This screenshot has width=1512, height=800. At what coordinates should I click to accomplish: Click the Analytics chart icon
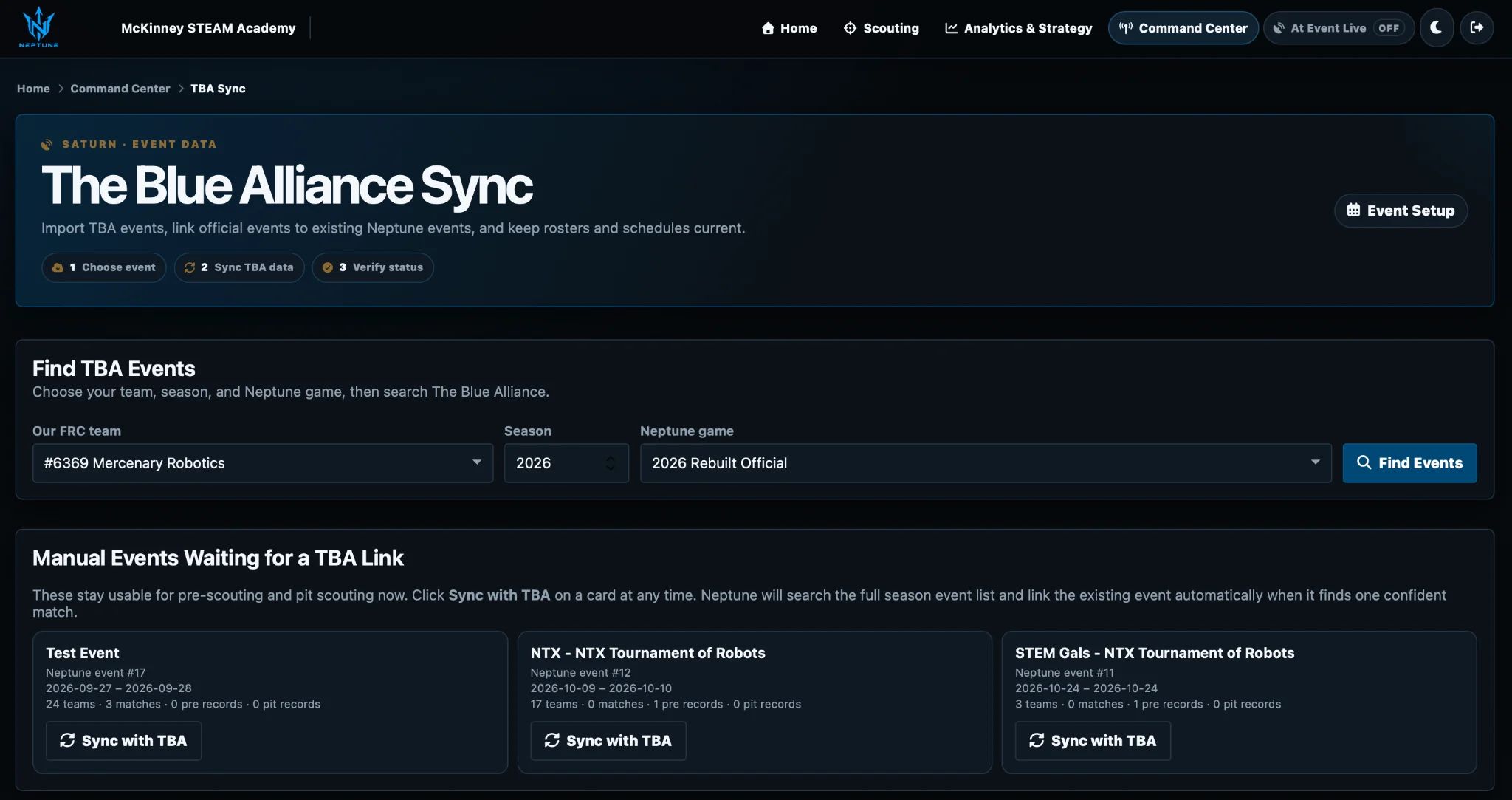[x=951, y=28]
